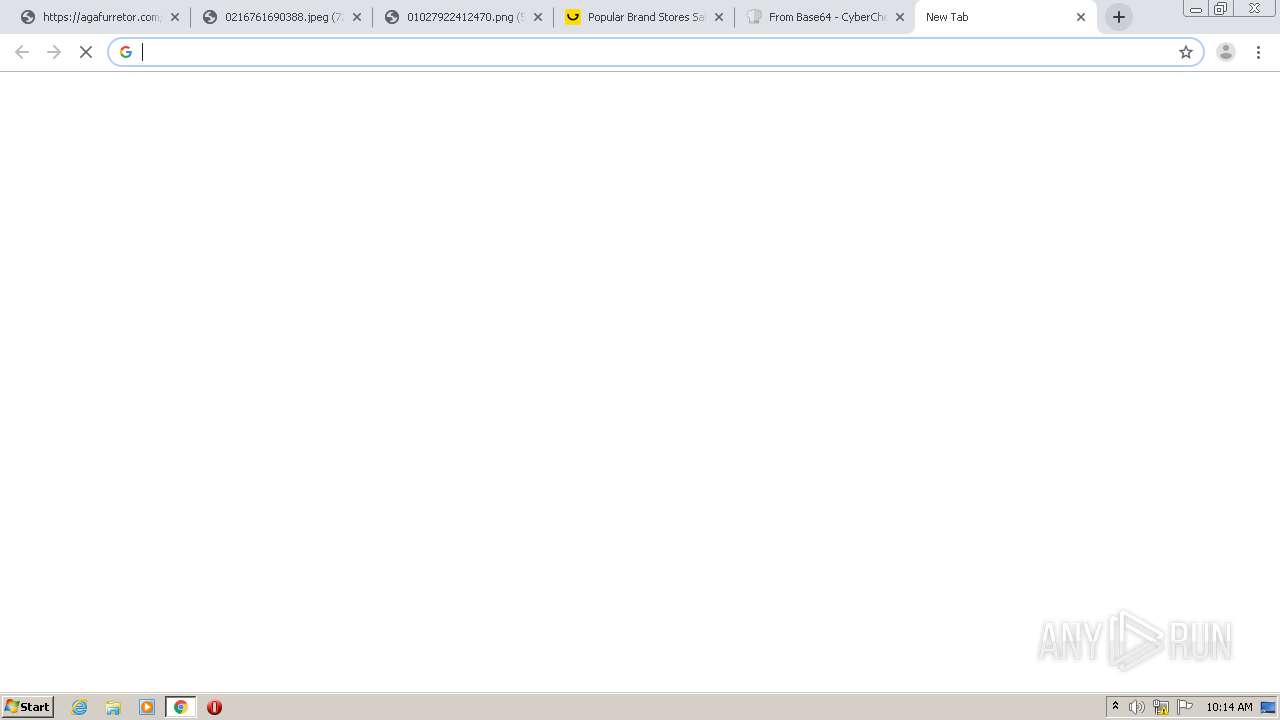Click the 10:14 AM clock

tap(1229, 707)
